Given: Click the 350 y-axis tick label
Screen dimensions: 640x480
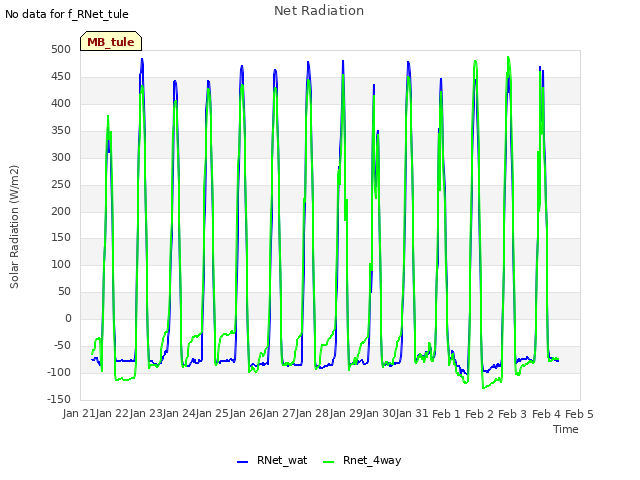Looking at the screenshot, I should pos(61,130).
